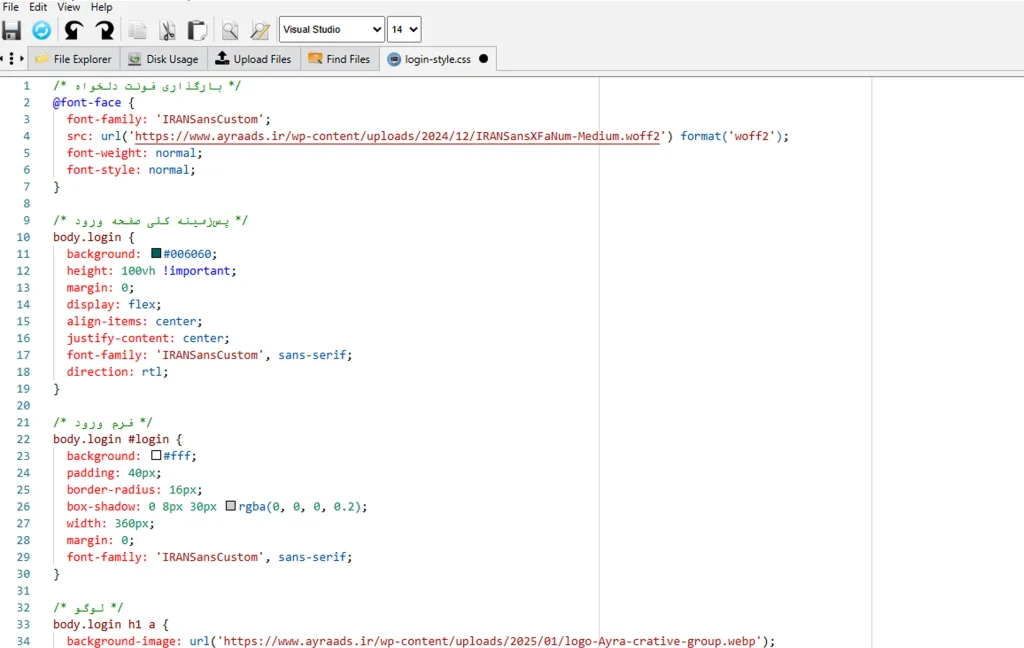Switch to the Upload Files tab

tap(254, 59)
